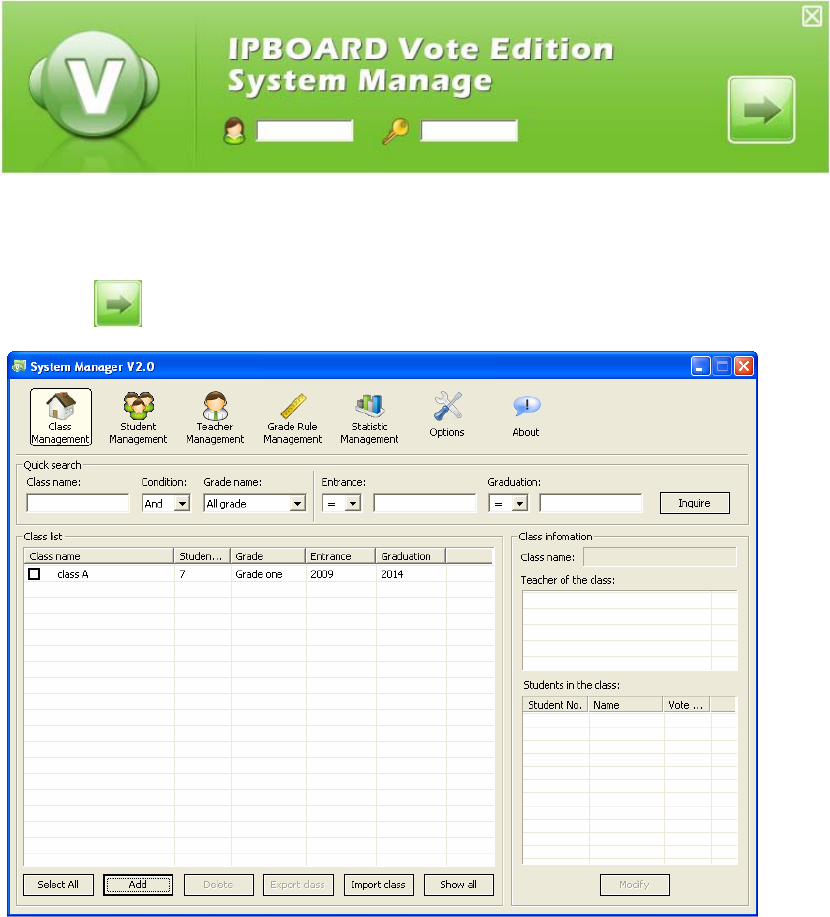Click the small green arrow icon below banner
The width and height of the screenshot is (830, 917).
click(x=118, y=304)
